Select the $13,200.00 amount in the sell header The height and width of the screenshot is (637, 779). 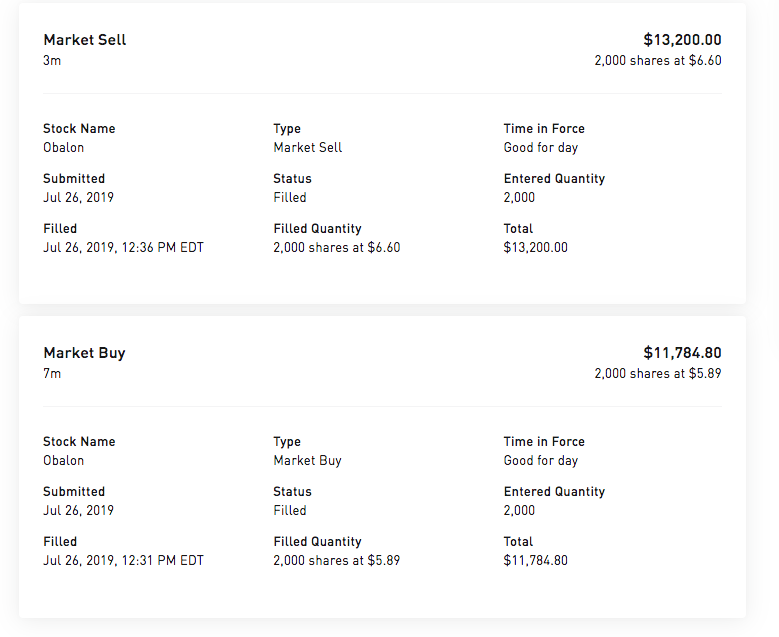[x=682, y=40]
